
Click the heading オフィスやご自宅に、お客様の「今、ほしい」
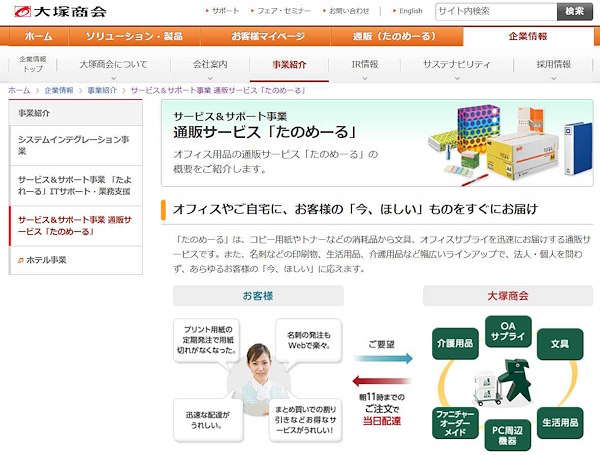click(x=355, y=209)
